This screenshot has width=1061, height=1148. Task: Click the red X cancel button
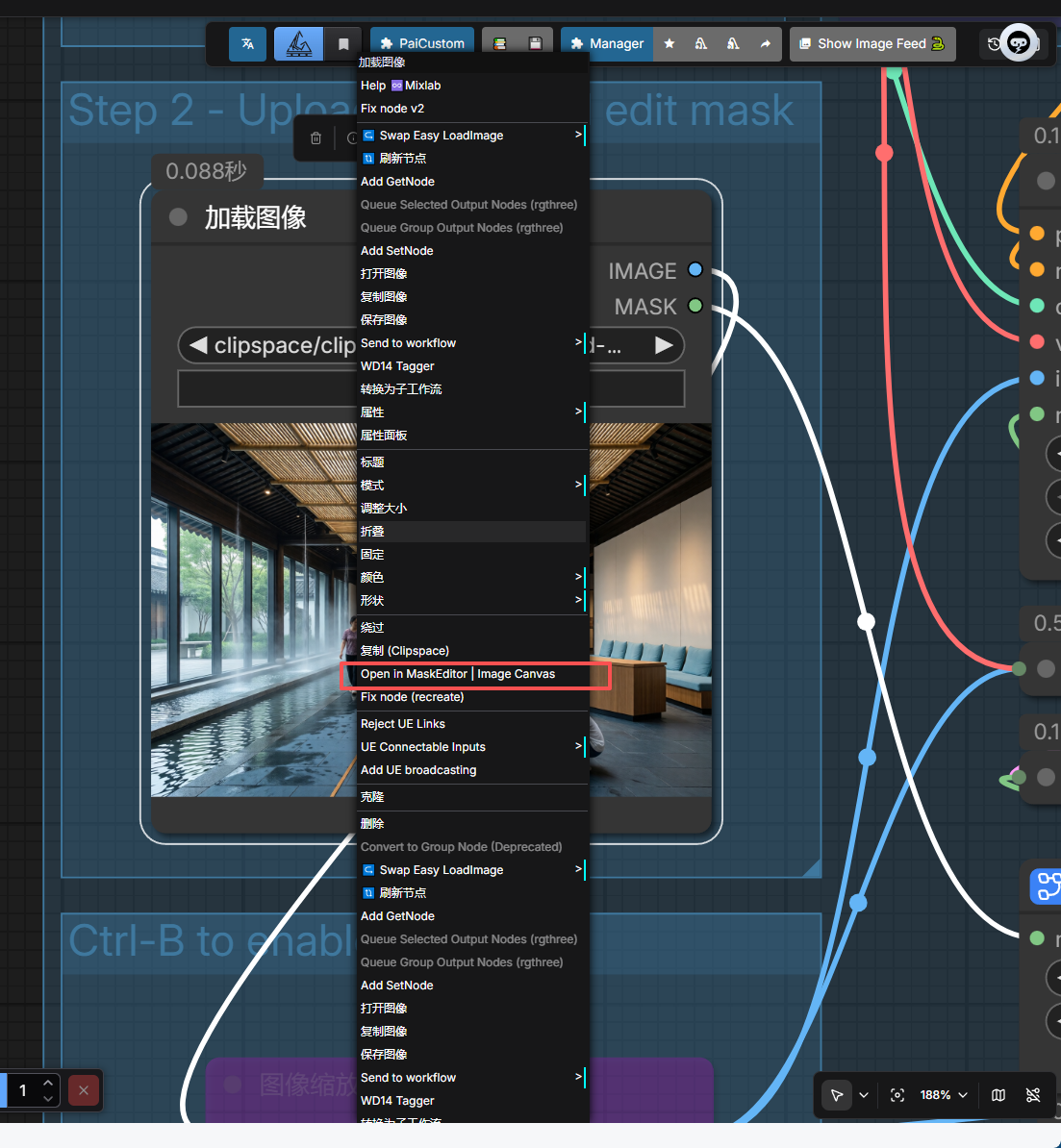pos(84,1090)
